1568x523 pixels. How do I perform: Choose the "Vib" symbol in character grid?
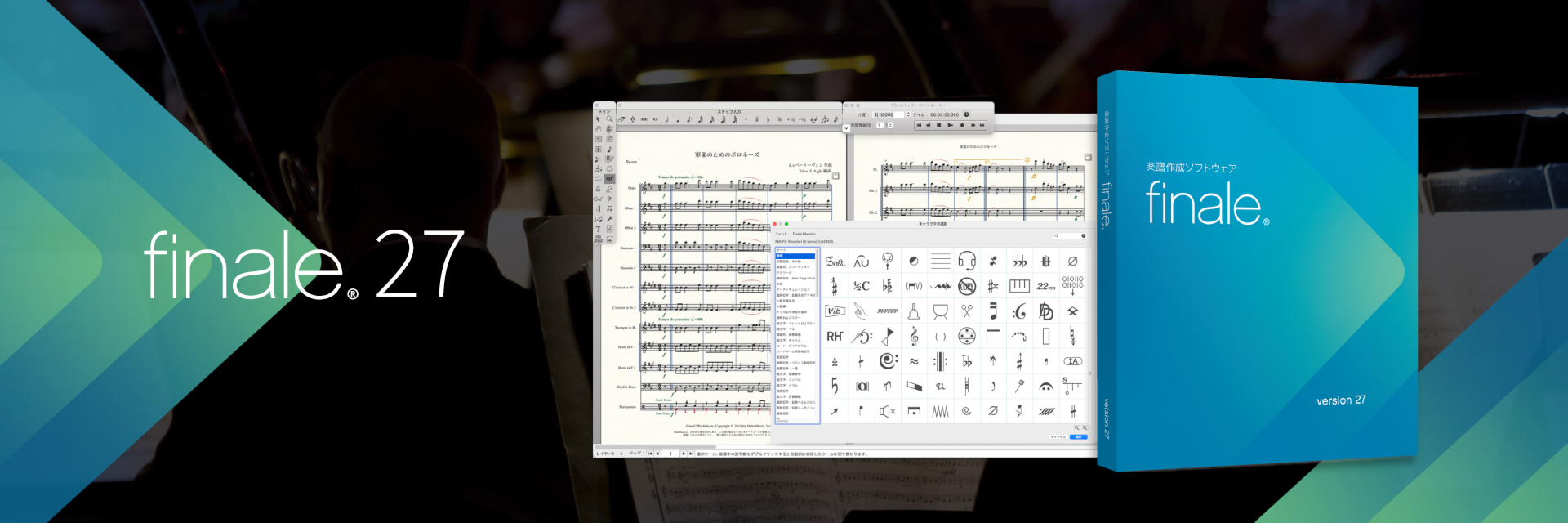834,311
